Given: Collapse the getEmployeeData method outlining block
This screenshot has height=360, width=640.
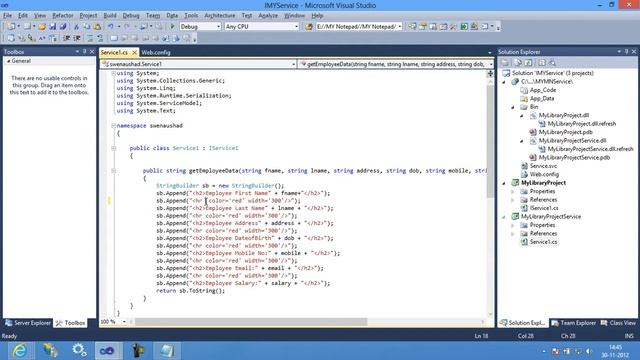Looking at the screenshot, I should point(113,171).
